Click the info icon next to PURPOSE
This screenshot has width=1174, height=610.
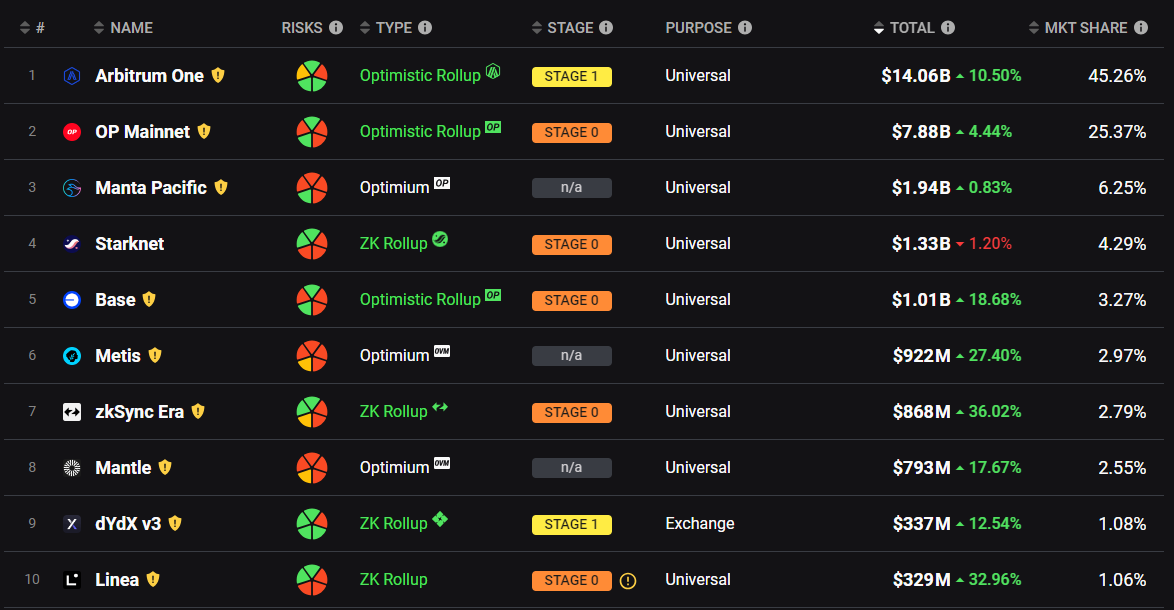click(745, 28)
